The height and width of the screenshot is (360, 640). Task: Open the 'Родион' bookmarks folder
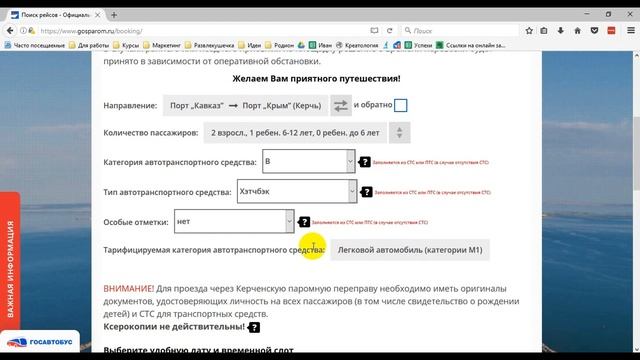[280, 45]
